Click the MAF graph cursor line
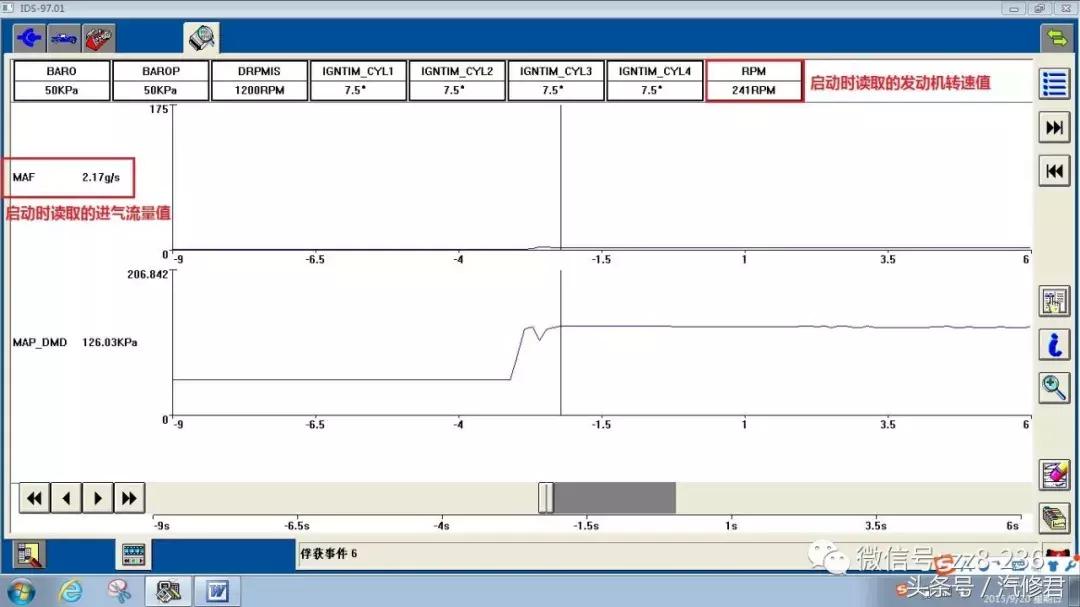Image resolution: width=1080 pixels, height=607 pixels. click(x=561, y=177)
